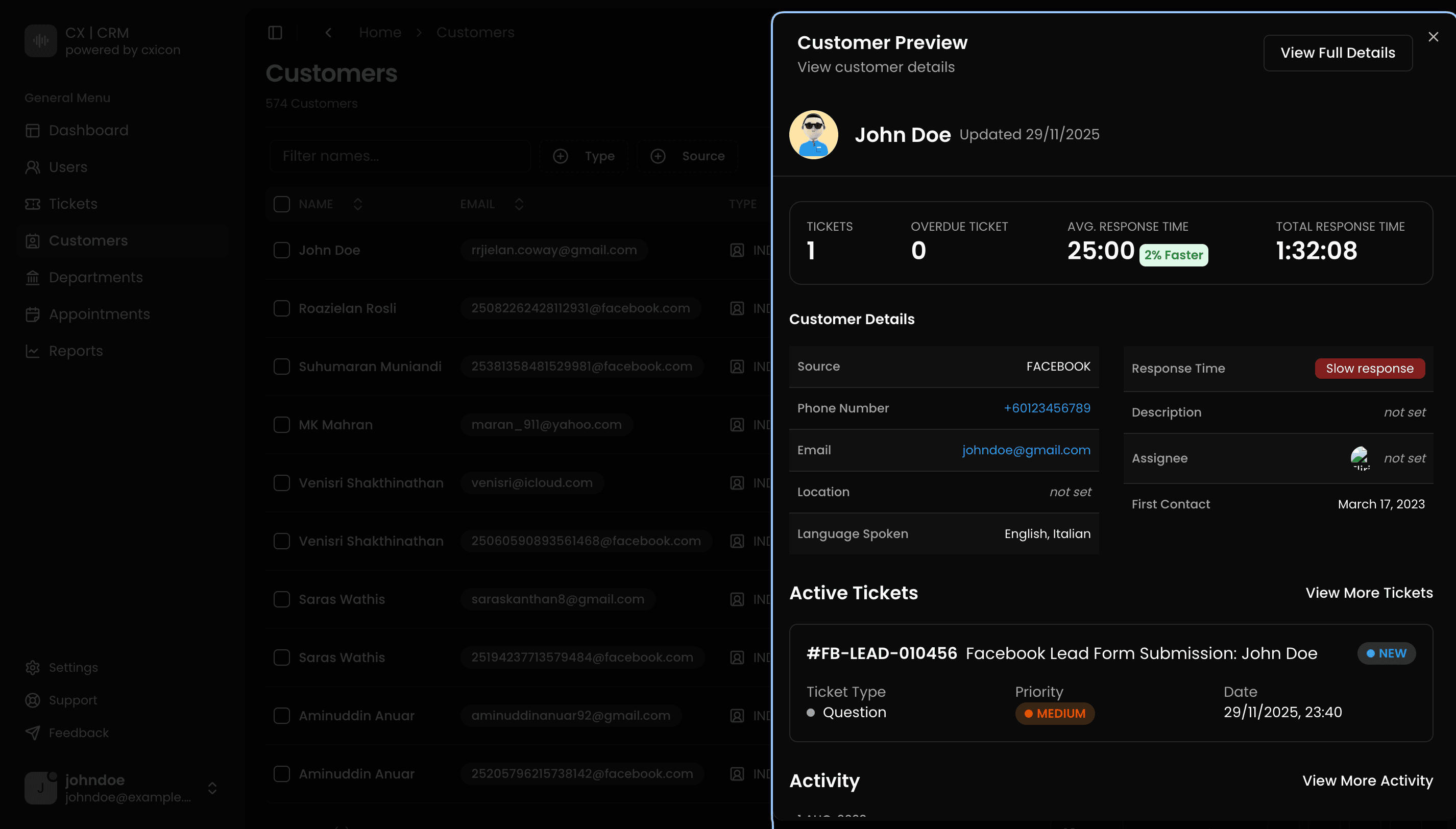The height and width of the screenshot is (829, 1456).
Task: Click maran_911@yahoo.com email cell
Action: [547, 425]
